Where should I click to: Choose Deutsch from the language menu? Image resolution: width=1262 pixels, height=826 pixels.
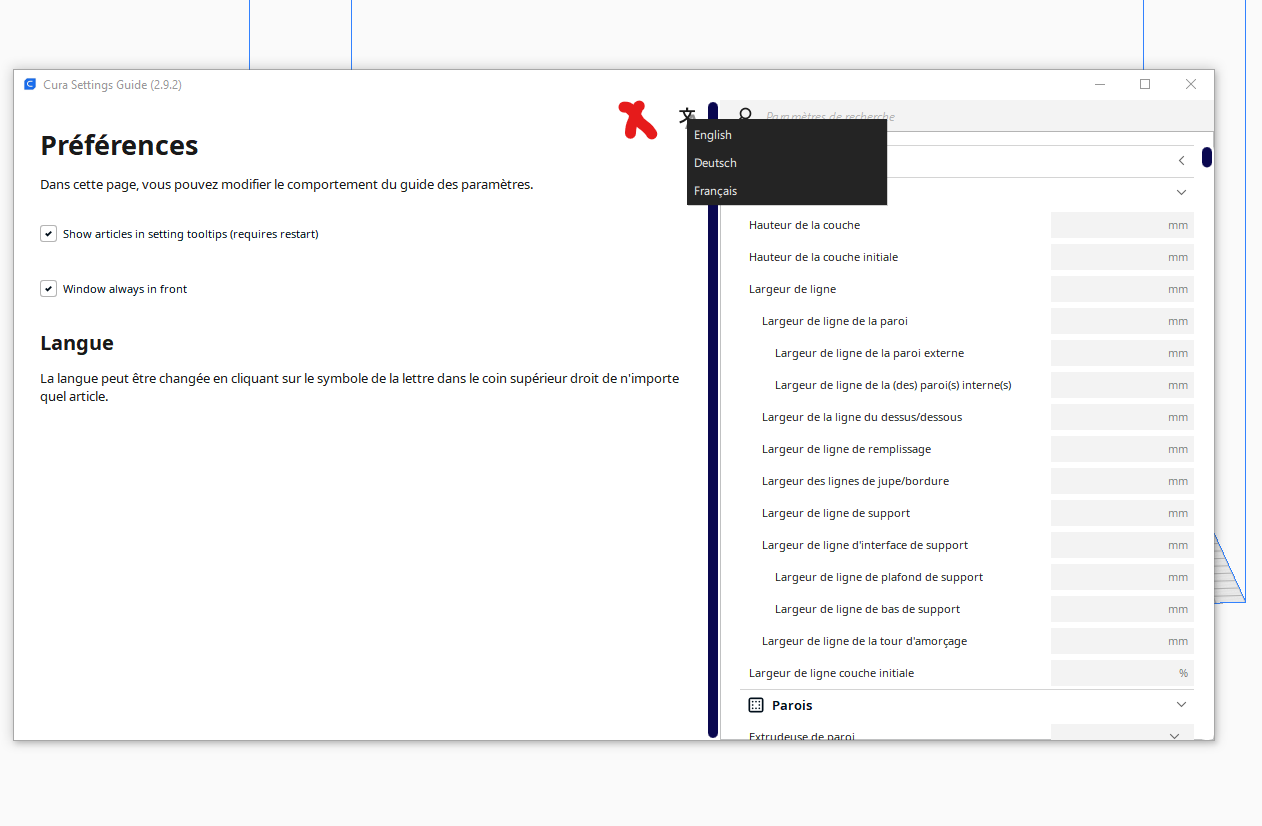coord(787,163)
